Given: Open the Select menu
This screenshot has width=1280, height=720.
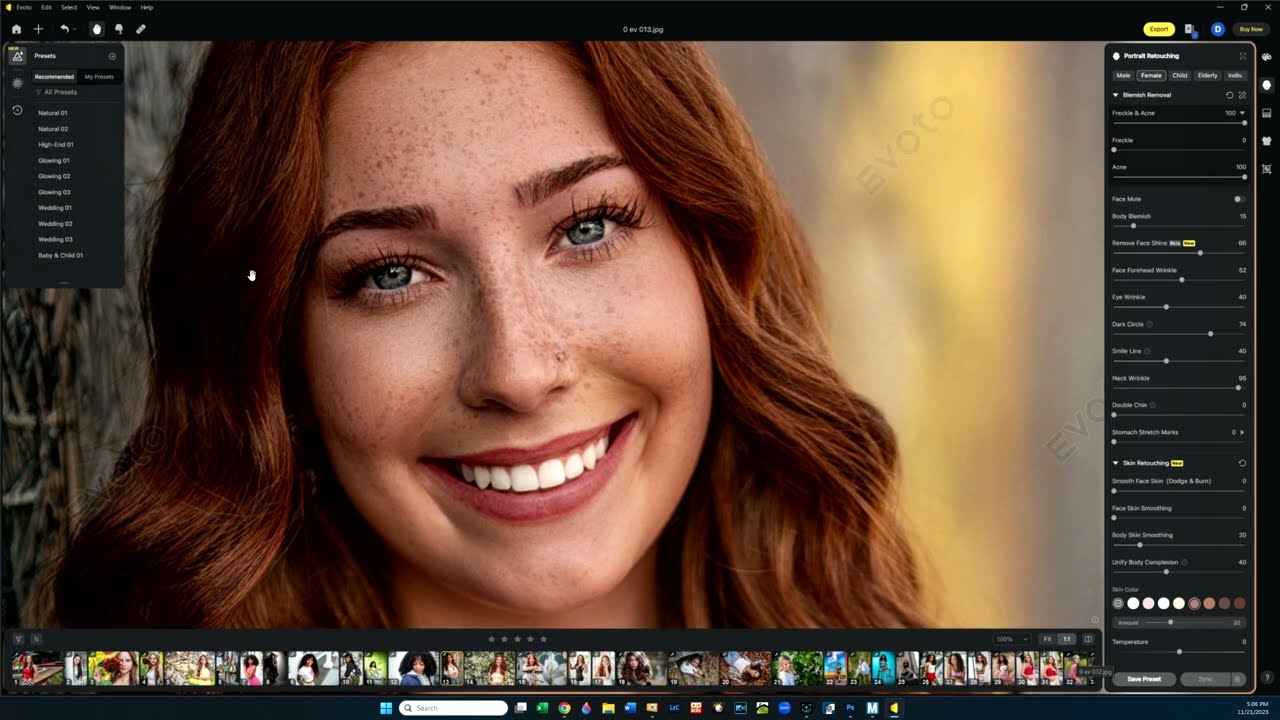Looking at the screenshot, I should click(x=69, y=7).
